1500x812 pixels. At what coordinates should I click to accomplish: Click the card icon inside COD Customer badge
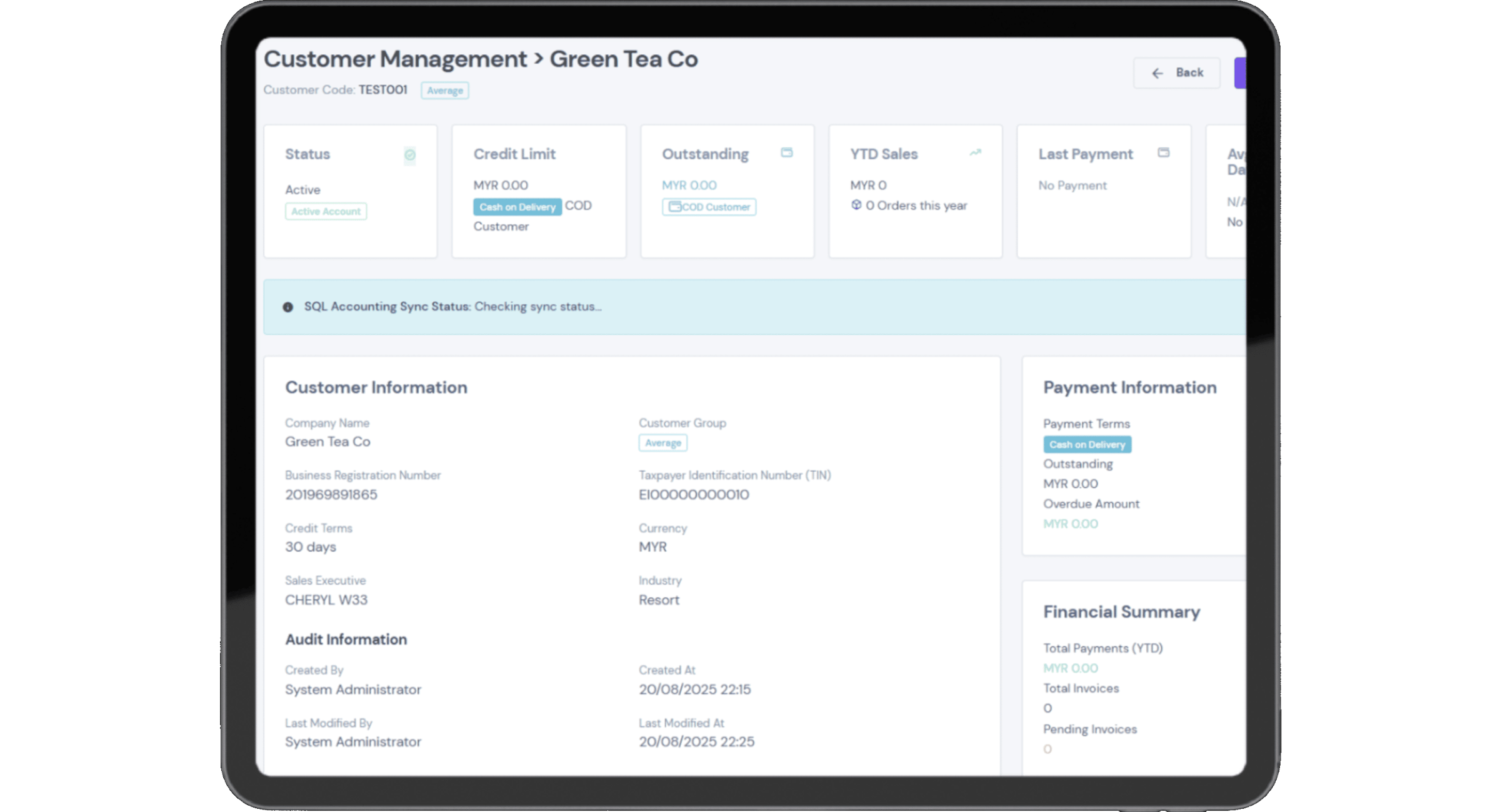coord(674,207)
